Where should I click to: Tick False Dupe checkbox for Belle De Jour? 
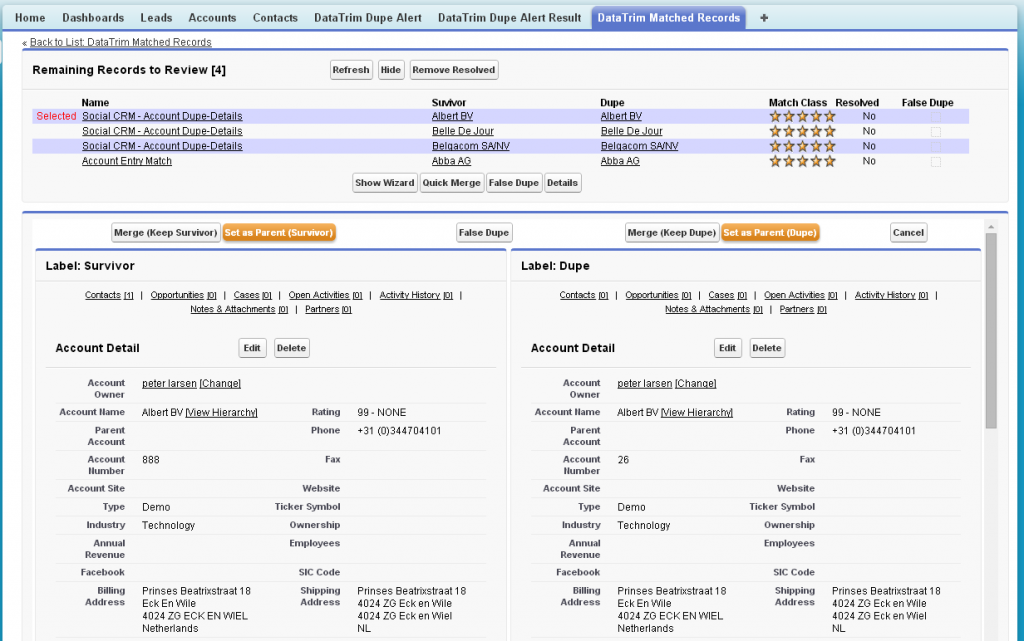point(936,132)
